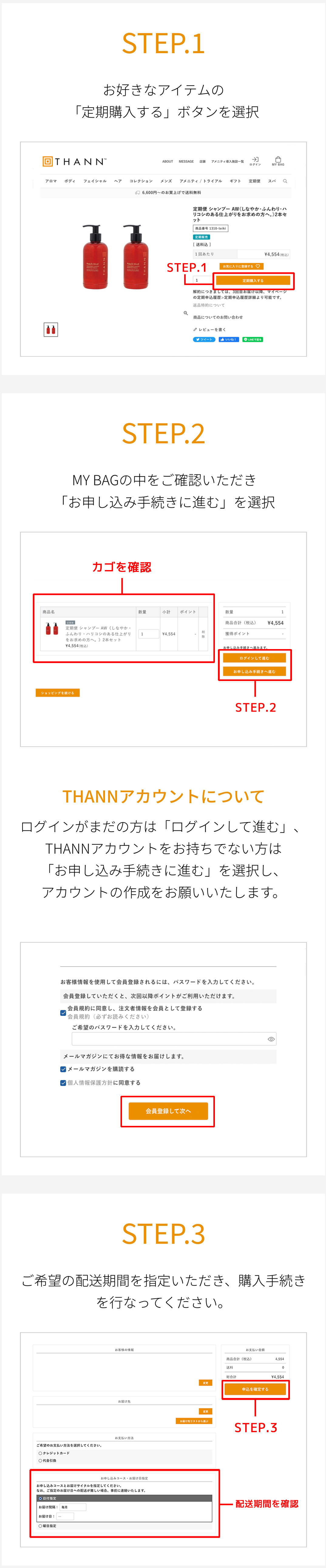
Task: Click the zoom magnifier icon below product image
Action: (x=185, y=314)
